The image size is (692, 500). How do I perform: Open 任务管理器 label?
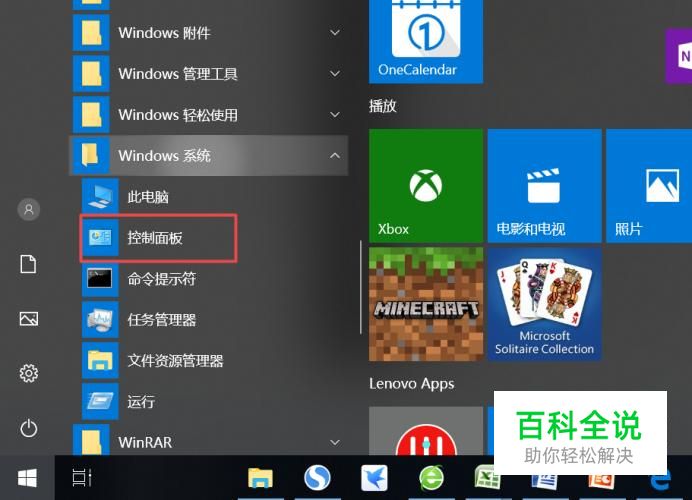tap(162, 320)
